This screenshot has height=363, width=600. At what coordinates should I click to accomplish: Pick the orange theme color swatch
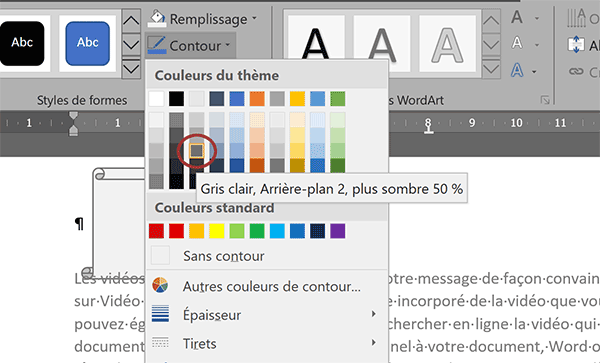tap(257, 99)
